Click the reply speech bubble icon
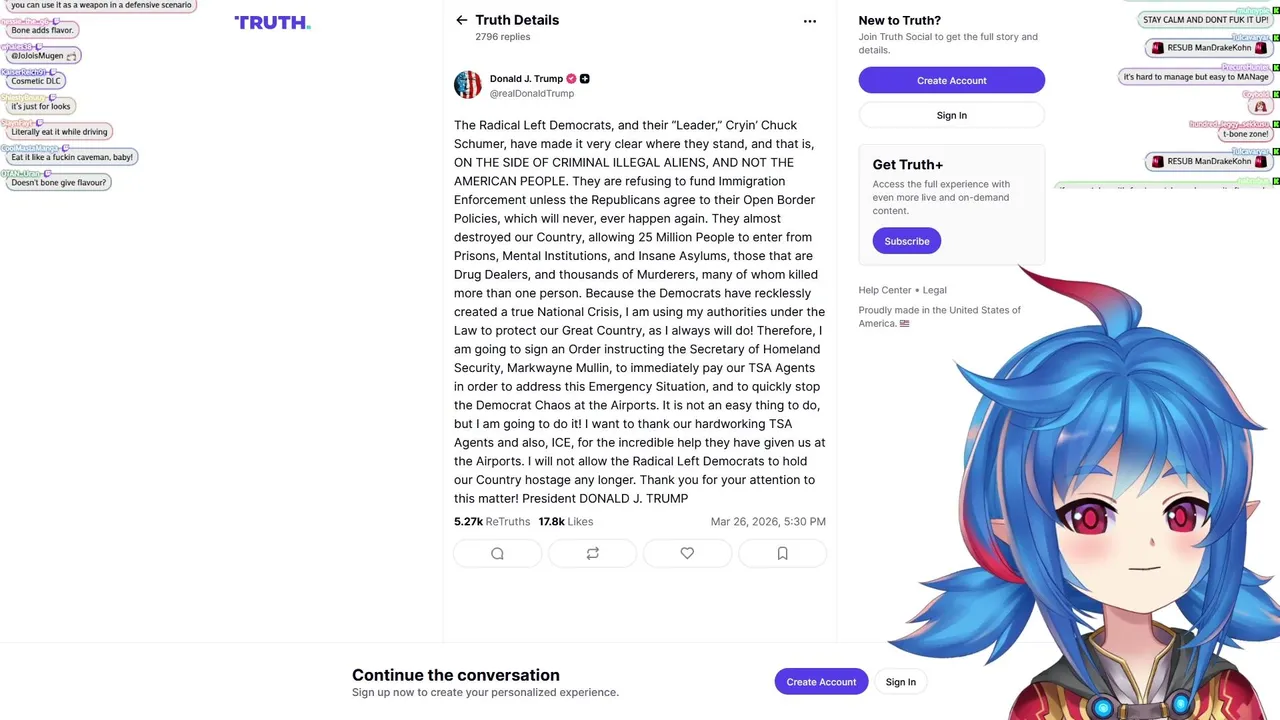Screen dimensions: 1280x720 pyautogui.click(x=497, y=553)
